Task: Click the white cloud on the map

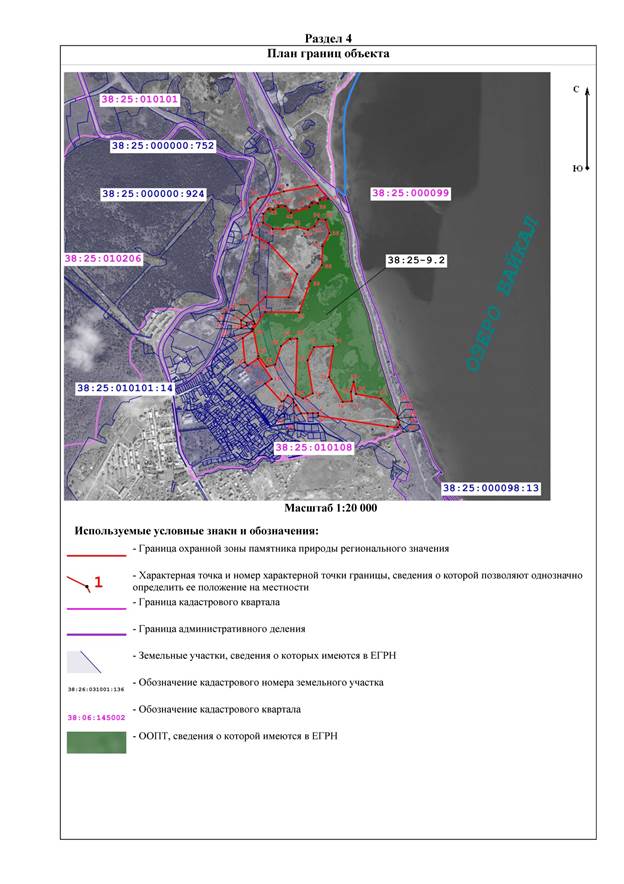Action: pos(85,344)
